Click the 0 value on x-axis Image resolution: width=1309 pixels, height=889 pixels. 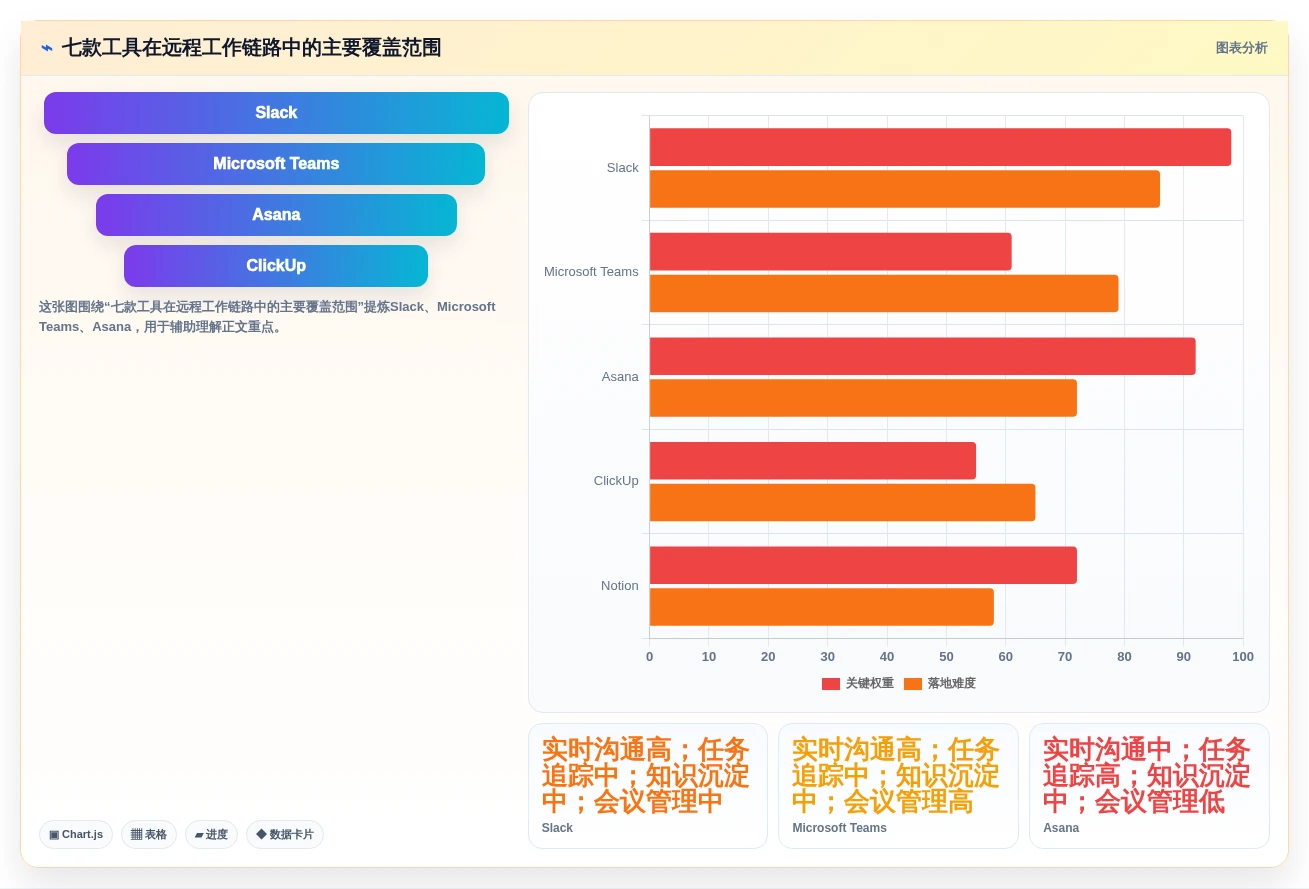[650, 657]
